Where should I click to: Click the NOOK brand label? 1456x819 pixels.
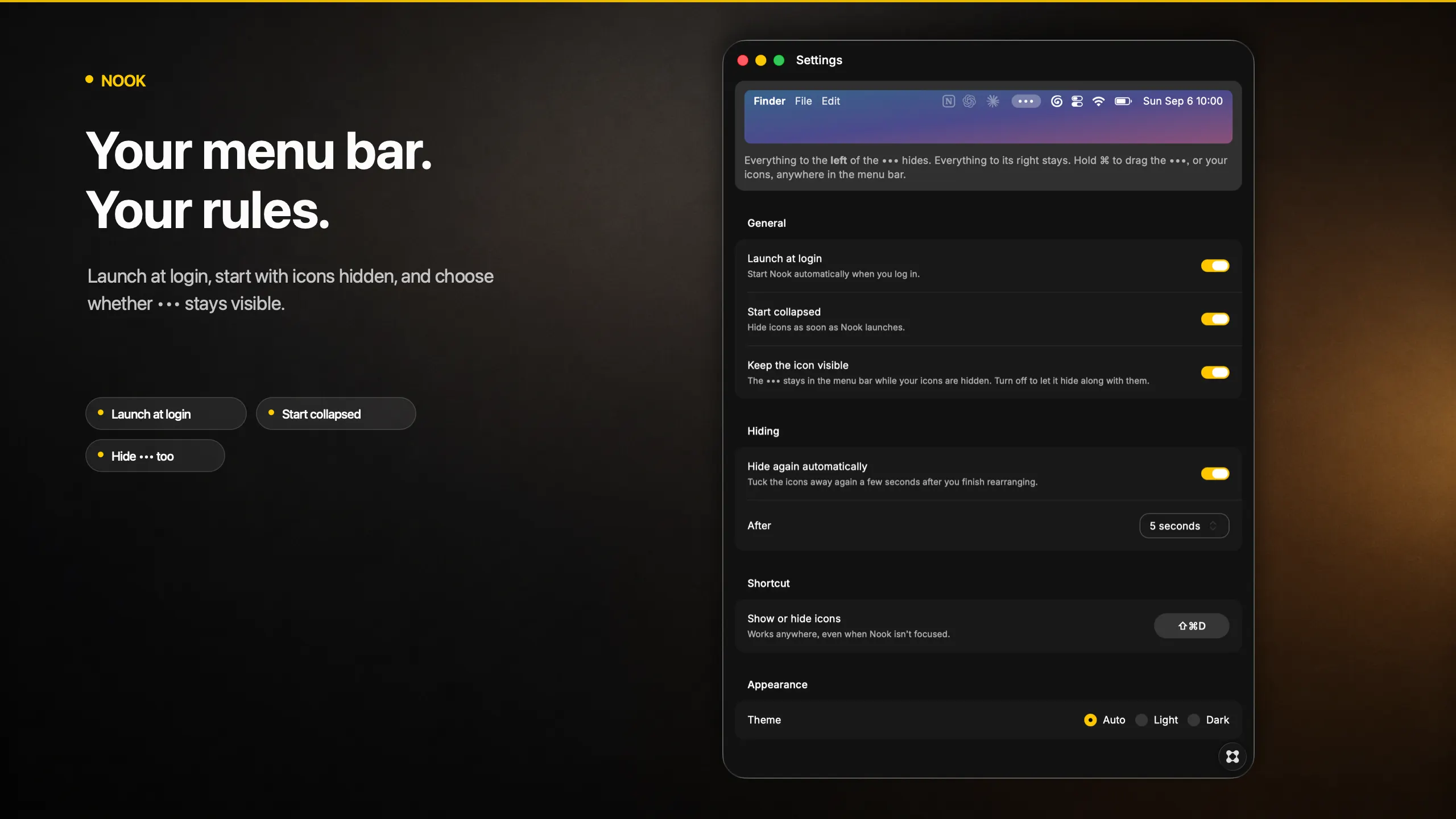(123, 81)
